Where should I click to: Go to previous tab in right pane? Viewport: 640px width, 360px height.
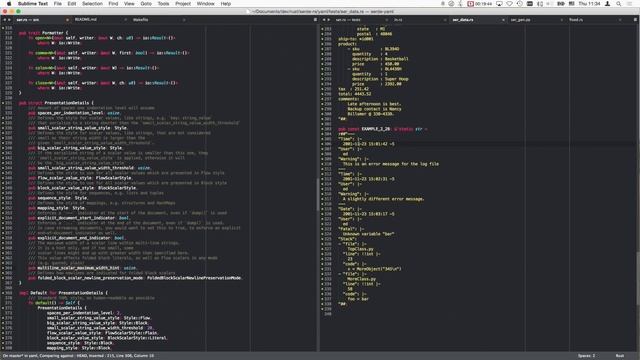coord(324,20)
